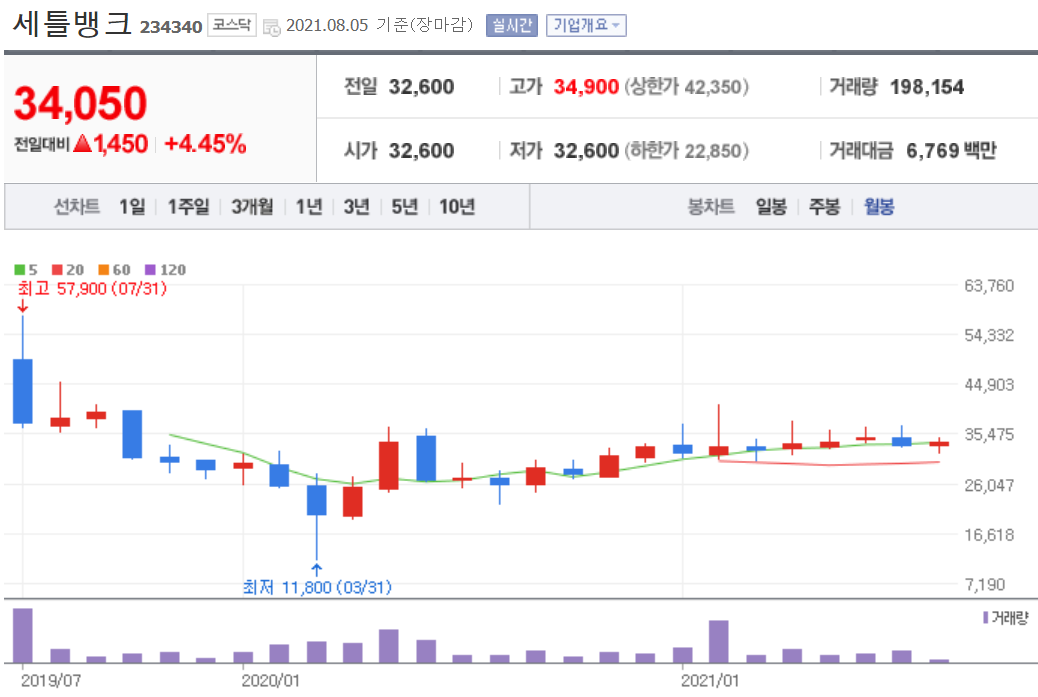Click the 실시간 real-time button
The height and width of the screenshot is (697, 1038).
point(512,25)
